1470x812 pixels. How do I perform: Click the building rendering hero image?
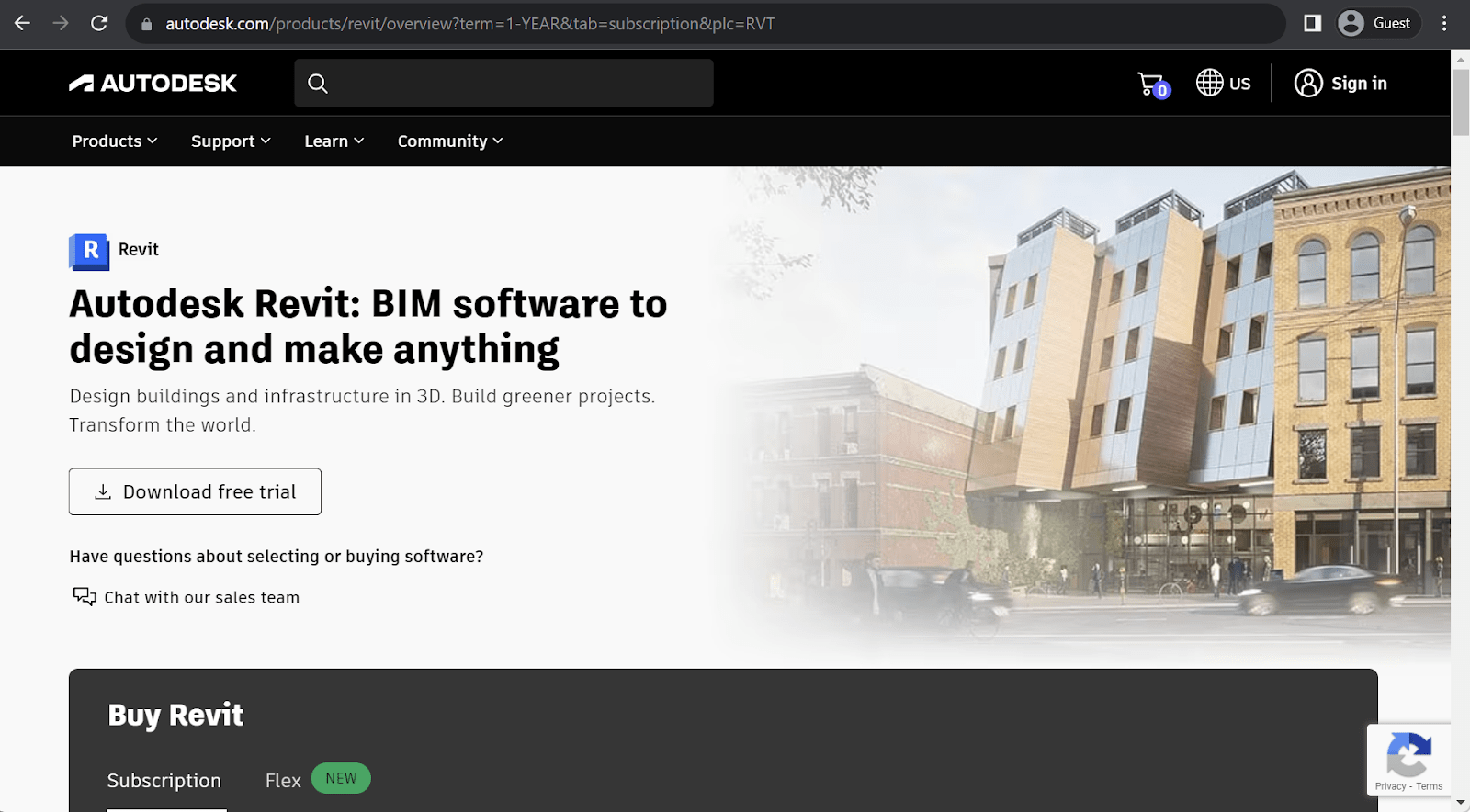pyautogui.click(x=1084, y=413)
